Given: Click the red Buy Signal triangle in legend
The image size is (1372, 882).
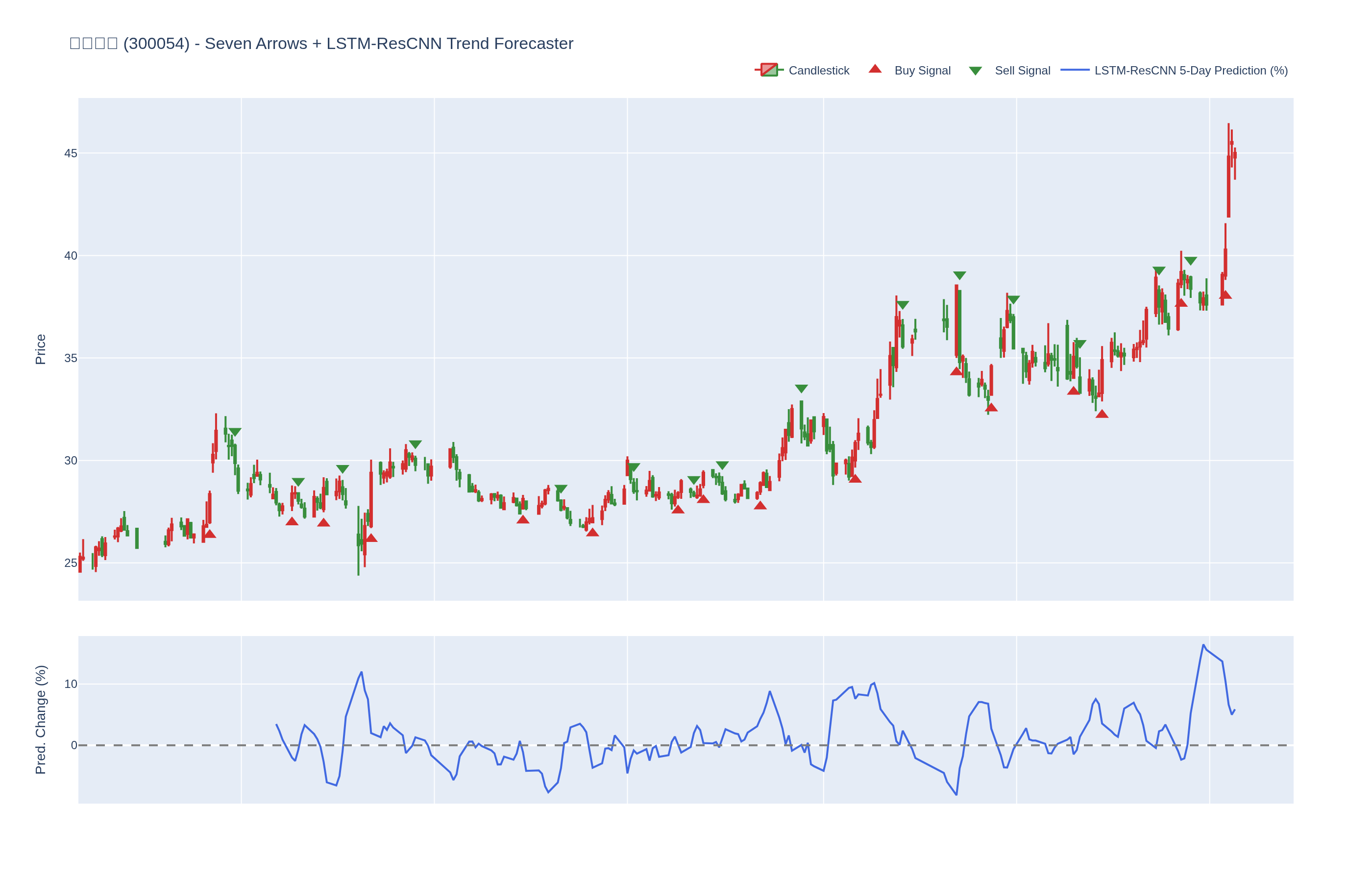Looking at the screenshot, I should pos(875,69).
